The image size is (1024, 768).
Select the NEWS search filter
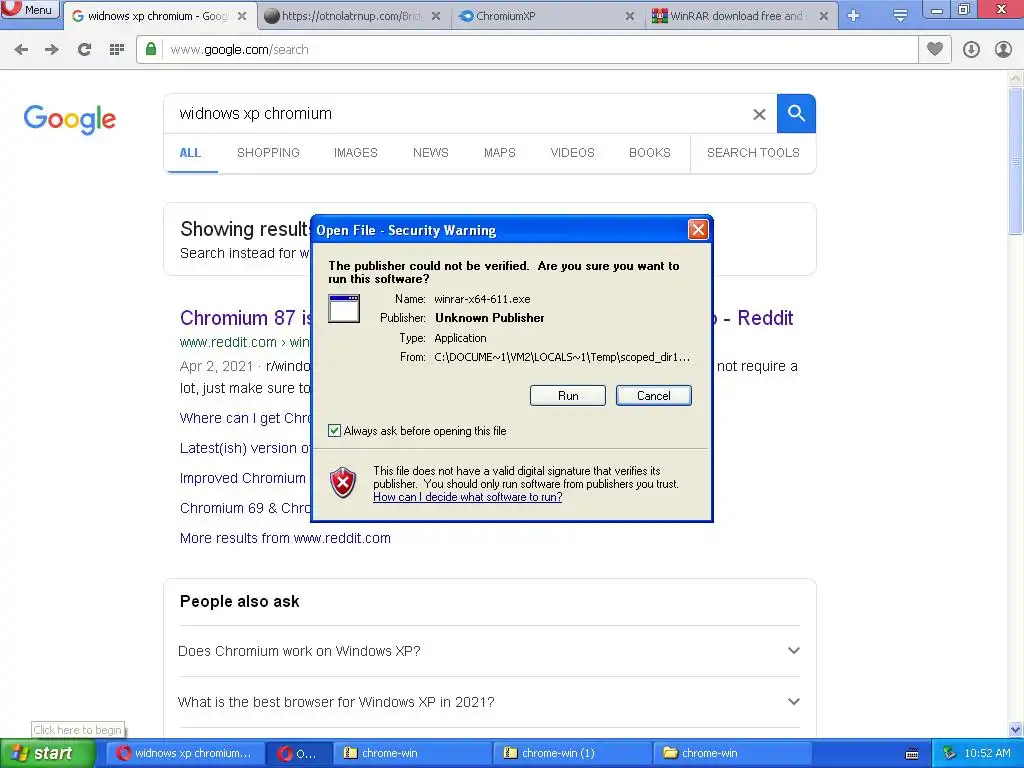click(431, 153)
